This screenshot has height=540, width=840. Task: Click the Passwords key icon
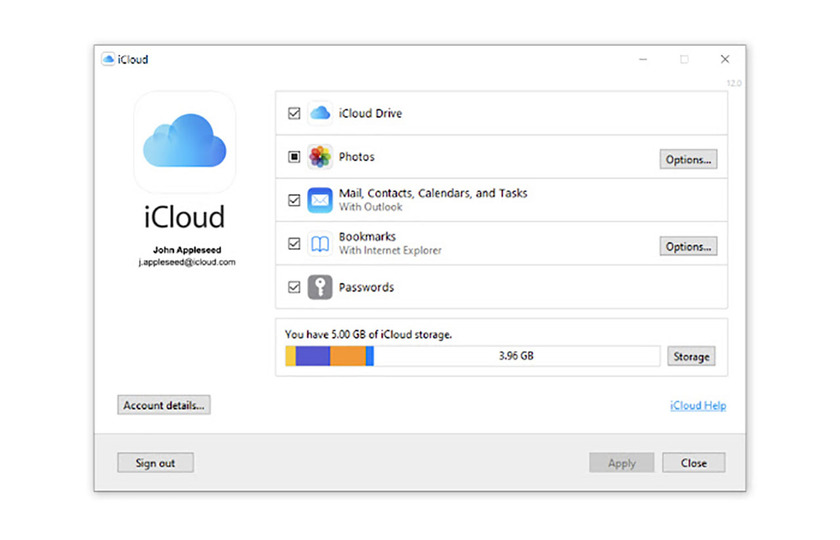click(x=320, y=287)
